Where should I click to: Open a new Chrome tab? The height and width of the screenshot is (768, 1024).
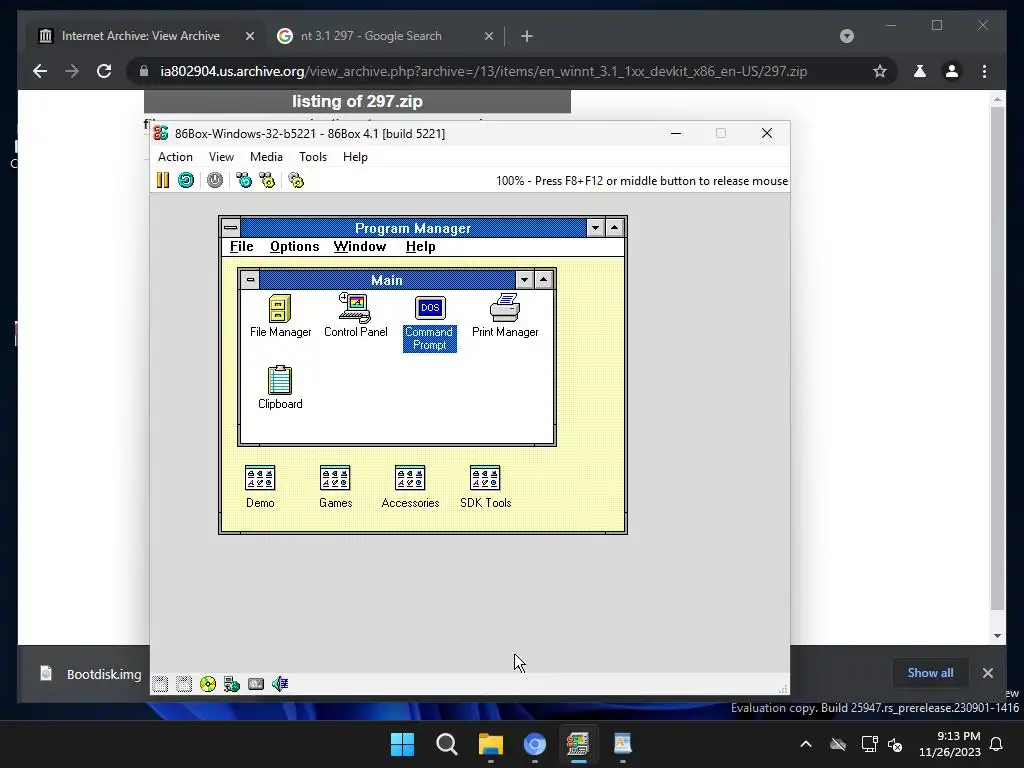527,36
